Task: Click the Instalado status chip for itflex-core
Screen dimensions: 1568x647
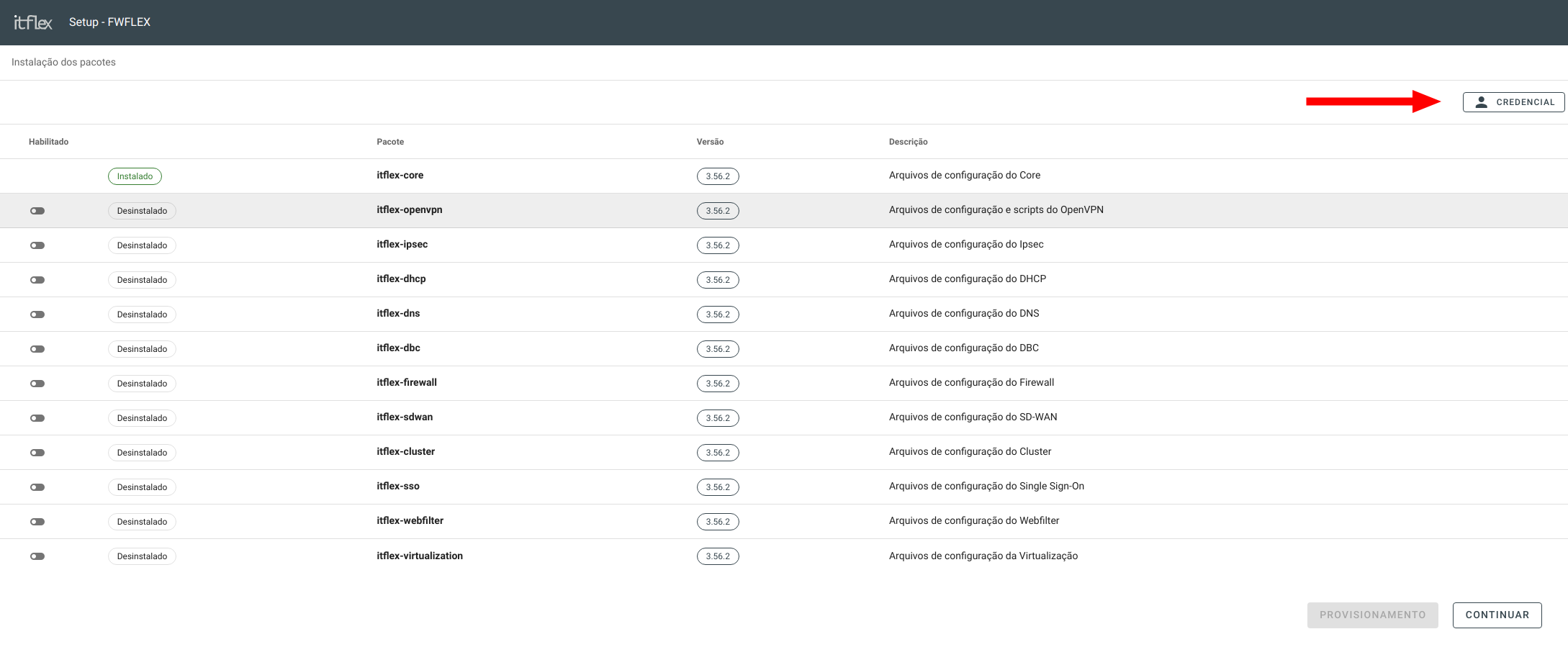Action: [135, 176]
